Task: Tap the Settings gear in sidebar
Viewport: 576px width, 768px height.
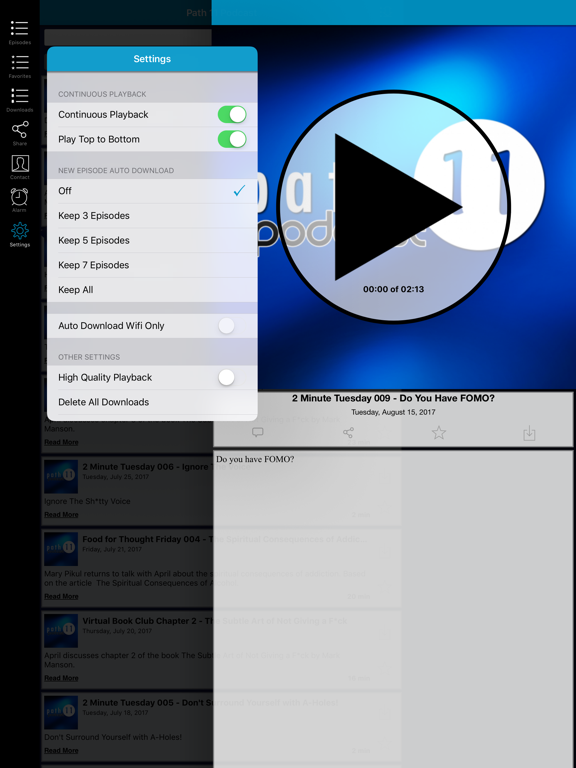Action: coord(20,234)
